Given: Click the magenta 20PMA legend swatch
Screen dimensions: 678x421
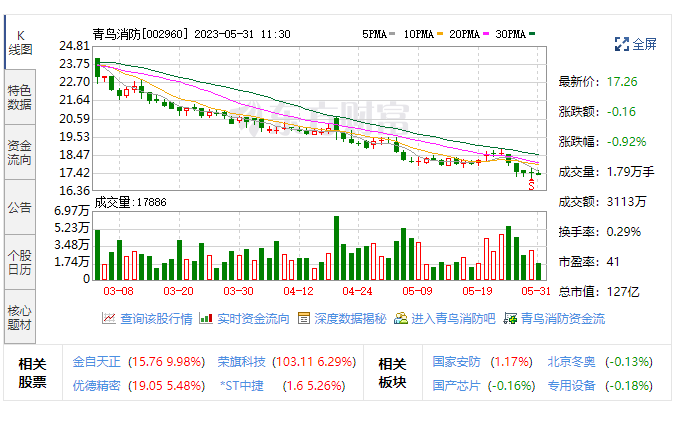Looking at the screenshot, I should coord(486,33).
